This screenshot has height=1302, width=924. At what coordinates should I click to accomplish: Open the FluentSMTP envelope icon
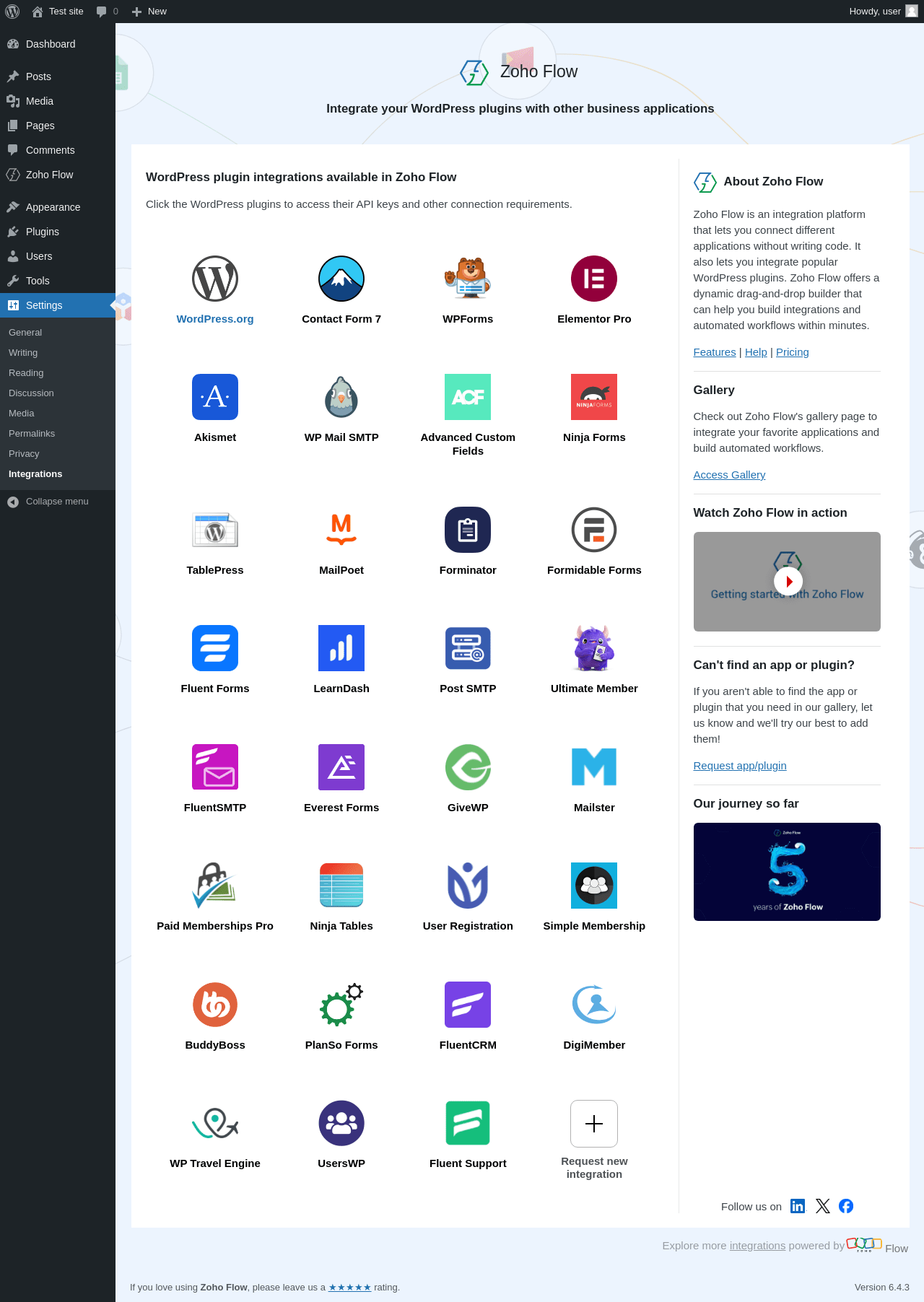click(215, 767)
